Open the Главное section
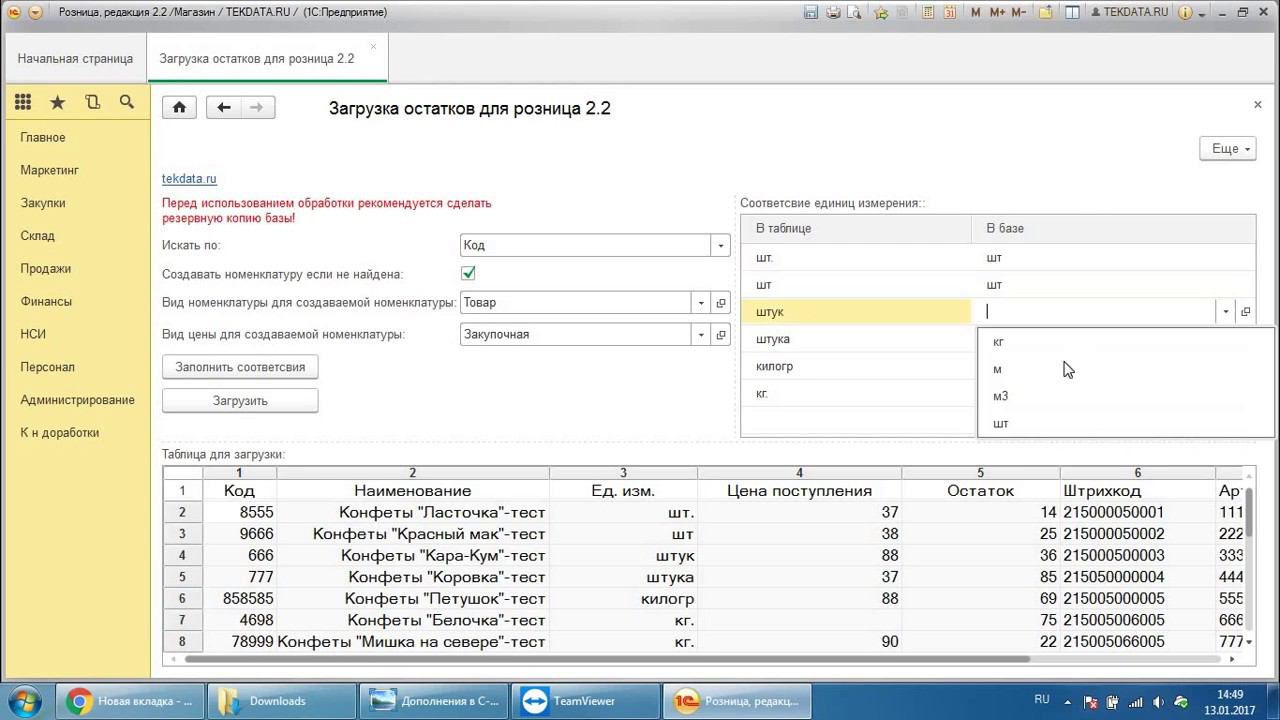 click(43, 137)
